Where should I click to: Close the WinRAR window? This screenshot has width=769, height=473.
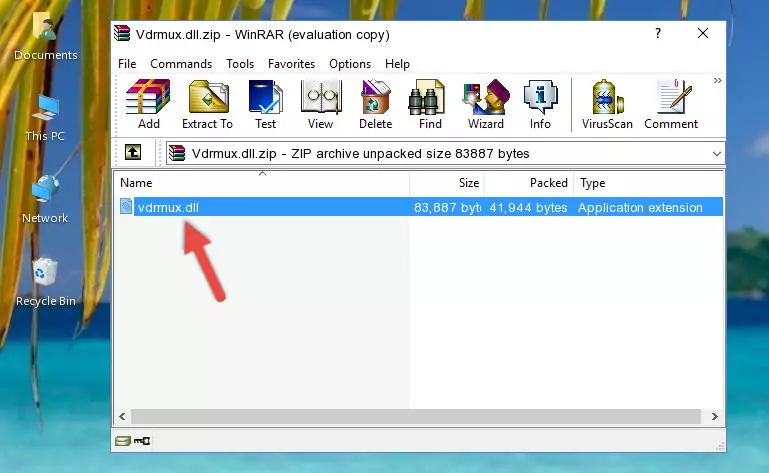click(x=703, y=33)
